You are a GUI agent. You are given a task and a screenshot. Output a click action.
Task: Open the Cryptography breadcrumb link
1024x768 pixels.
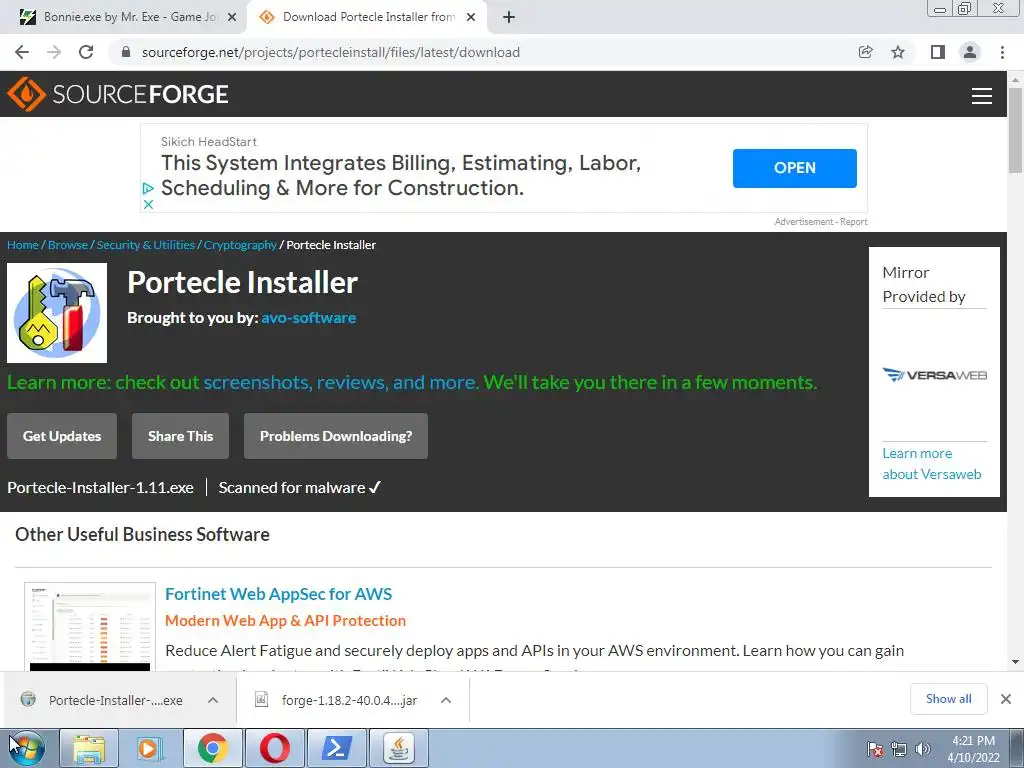[240, 245]
